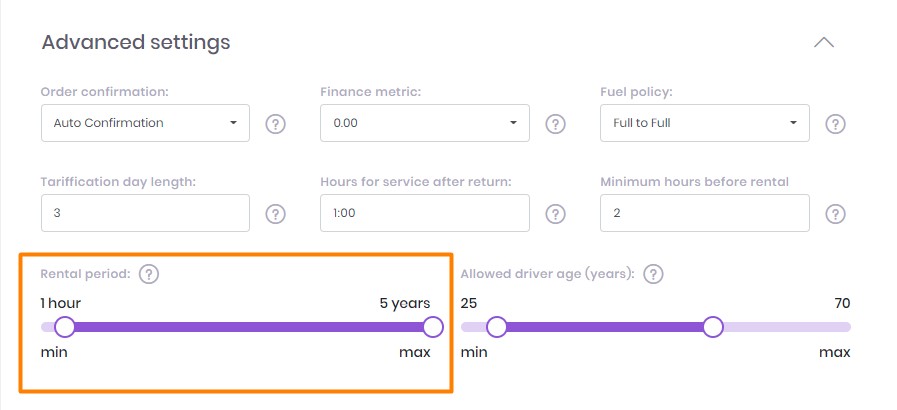Click the Minimum hours before rental field

[705, 213]
